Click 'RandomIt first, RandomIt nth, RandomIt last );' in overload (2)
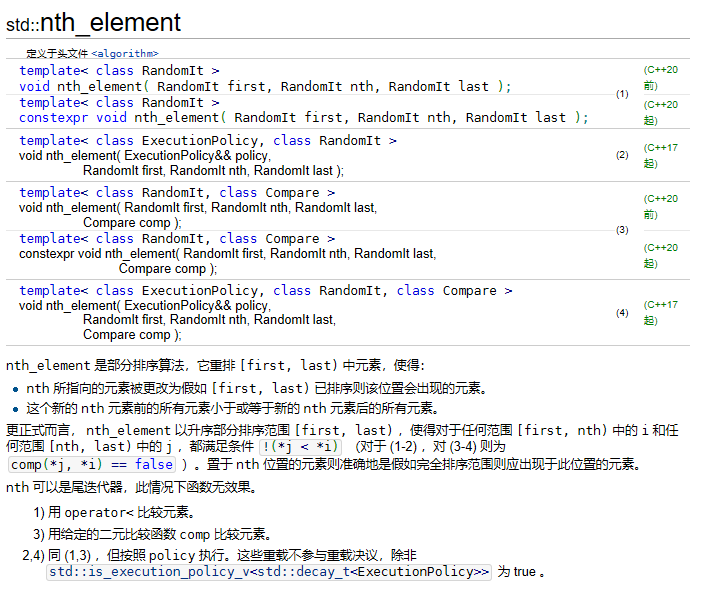This screenshot has width=722, height=591. (x=213, y=171)
